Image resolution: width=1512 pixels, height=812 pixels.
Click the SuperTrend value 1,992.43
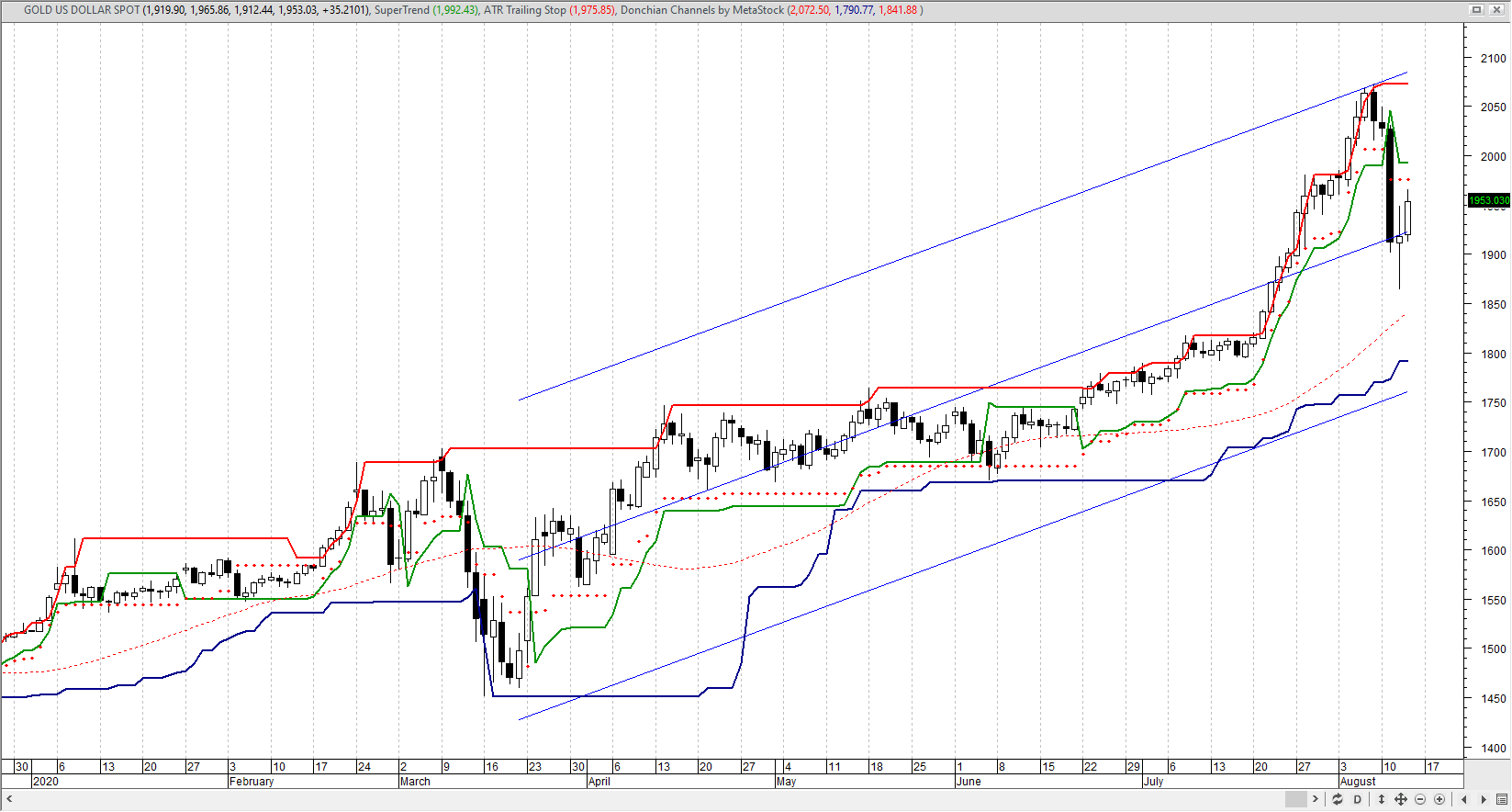(457, 10)
